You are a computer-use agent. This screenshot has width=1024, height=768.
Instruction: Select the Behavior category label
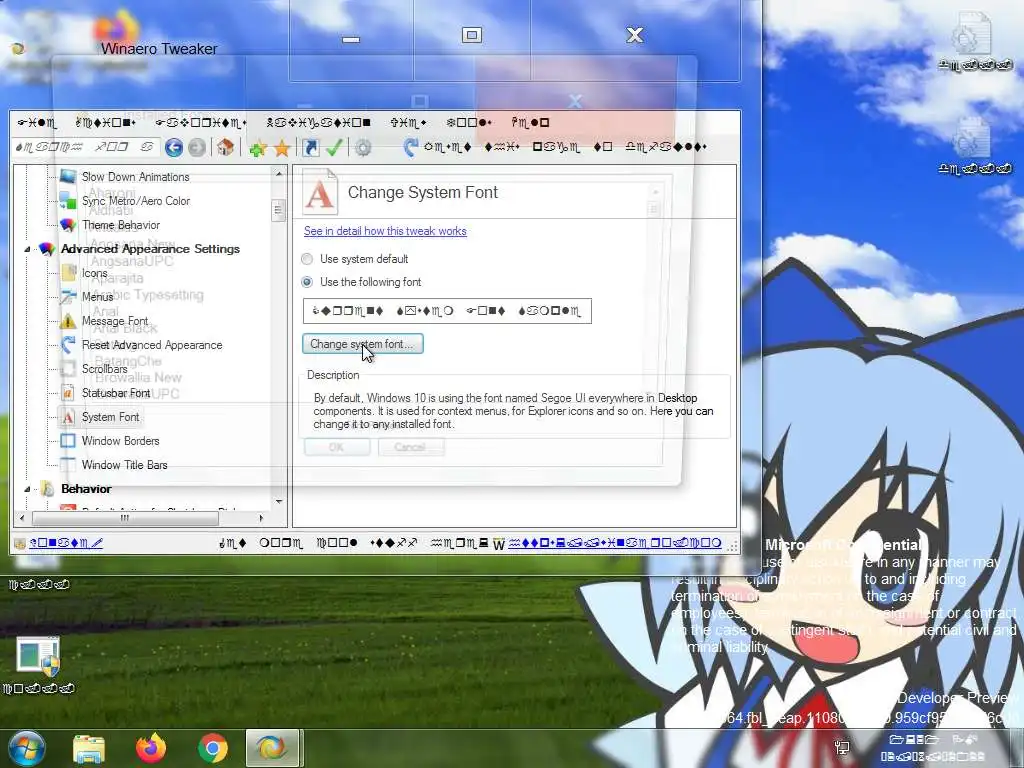tap(86, 489)
